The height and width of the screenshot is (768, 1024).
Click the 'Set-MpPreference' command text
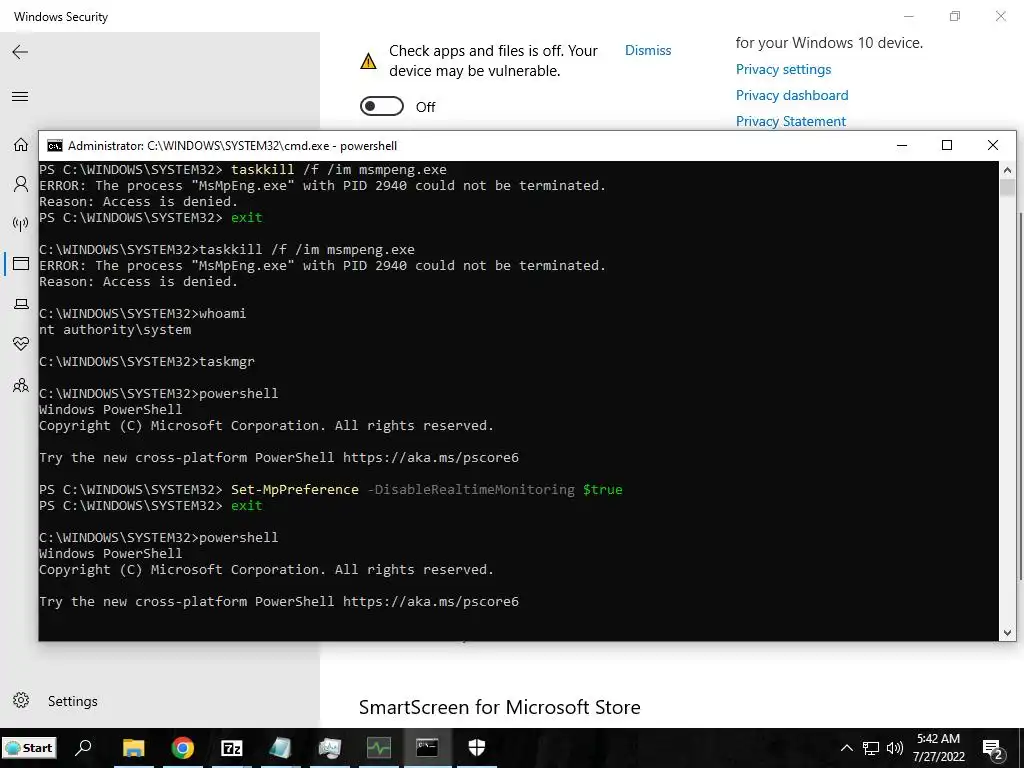point(295,490)
